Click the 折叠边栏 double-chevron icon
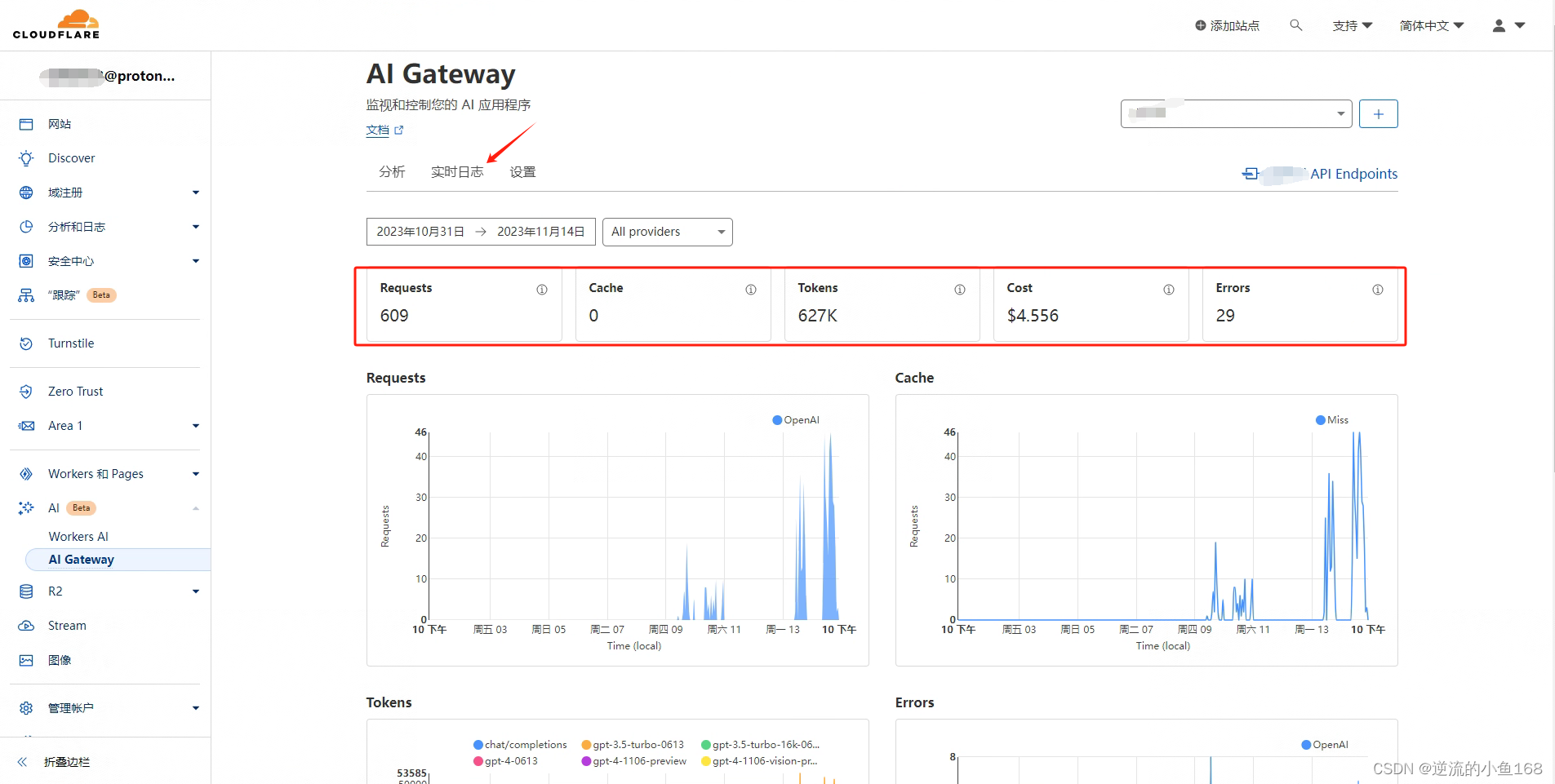 pos(22,762)
